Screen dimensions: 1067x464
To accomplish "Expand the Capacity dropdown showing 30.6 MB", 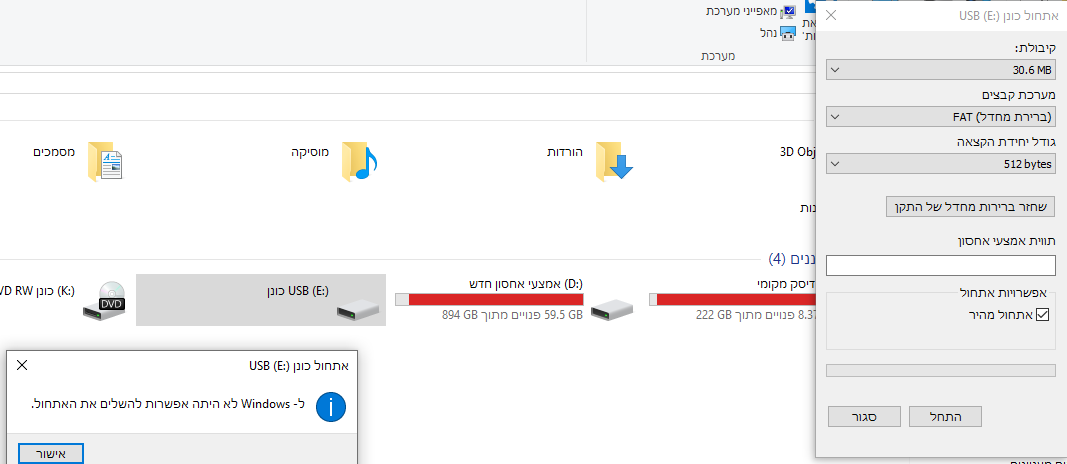I will (941, 70).
